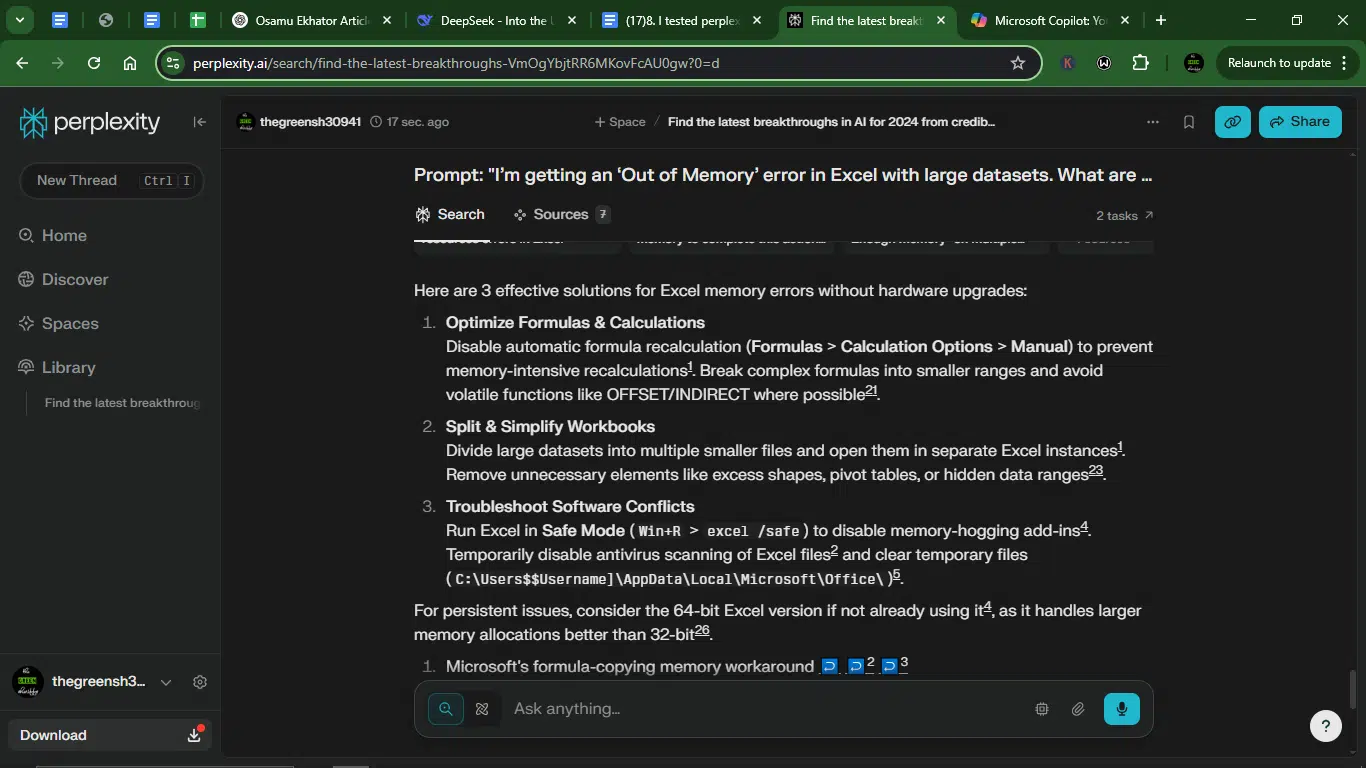Start a New Thread
Image resolution: width=1366 pixels, height=768 pixels.
click(112, 181)
